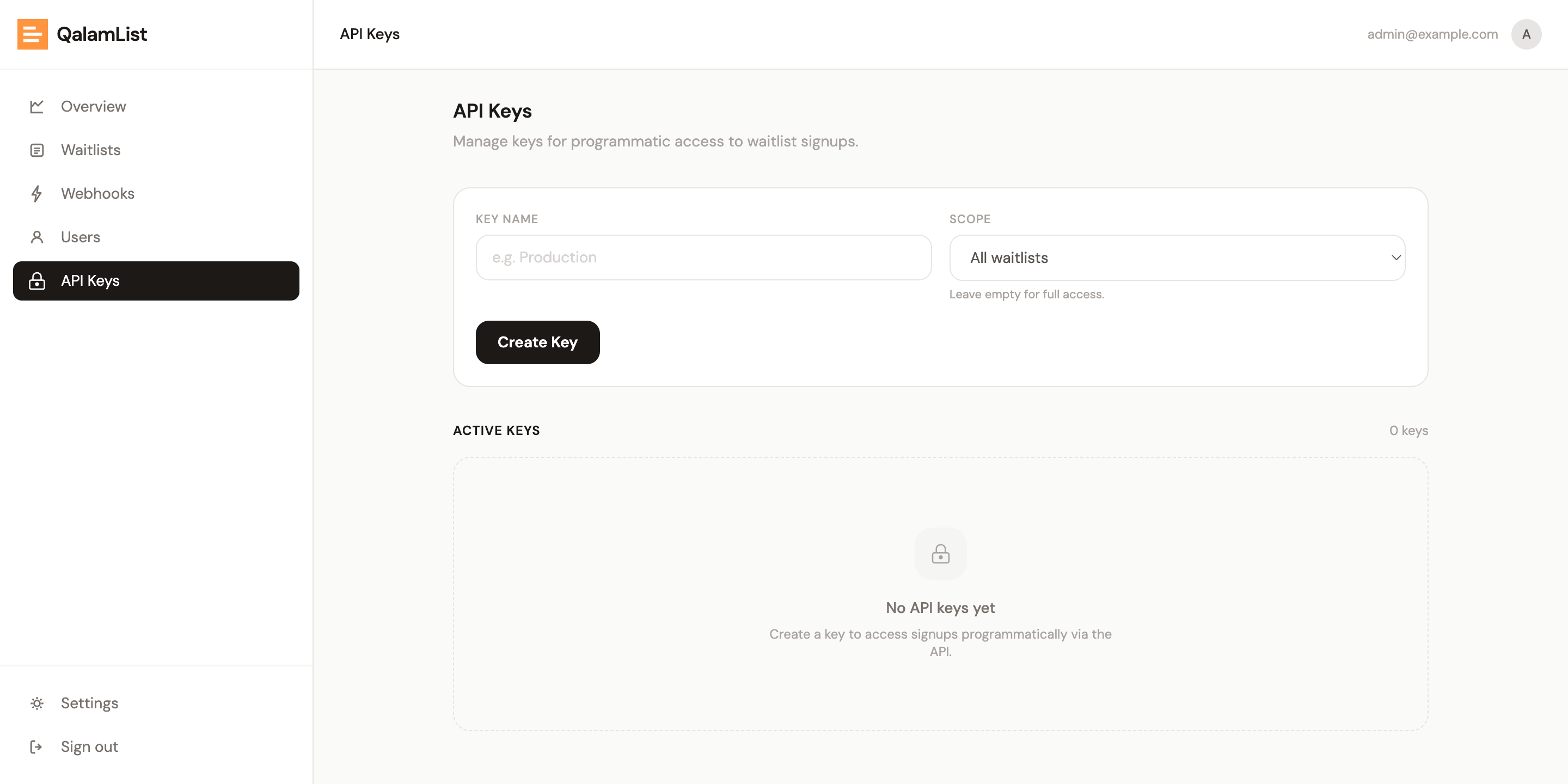
Task: Click the API Keys lock icon in sidebar
Action: point(37,280)
